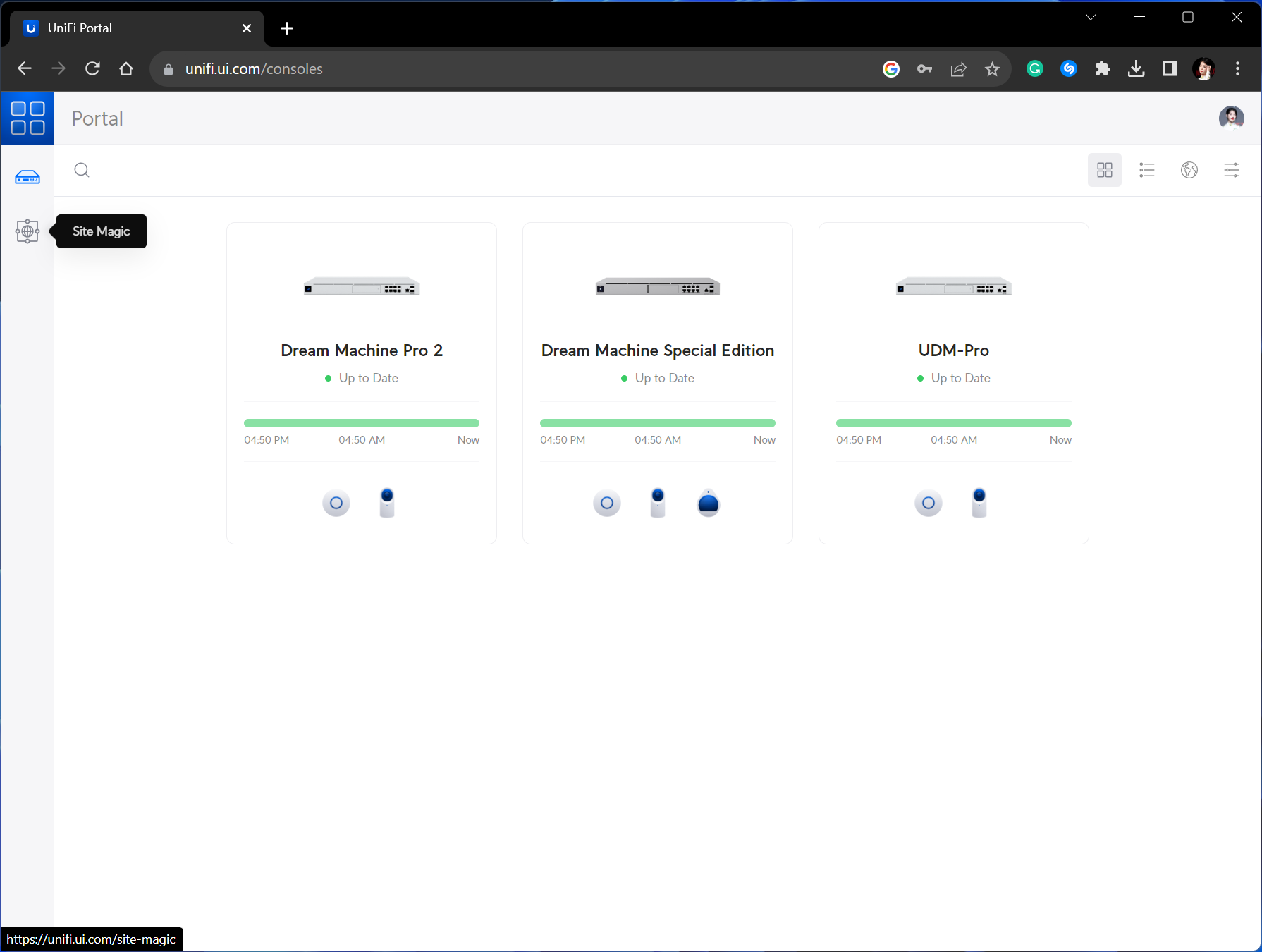Click the Portal heading

coord(97,118)
